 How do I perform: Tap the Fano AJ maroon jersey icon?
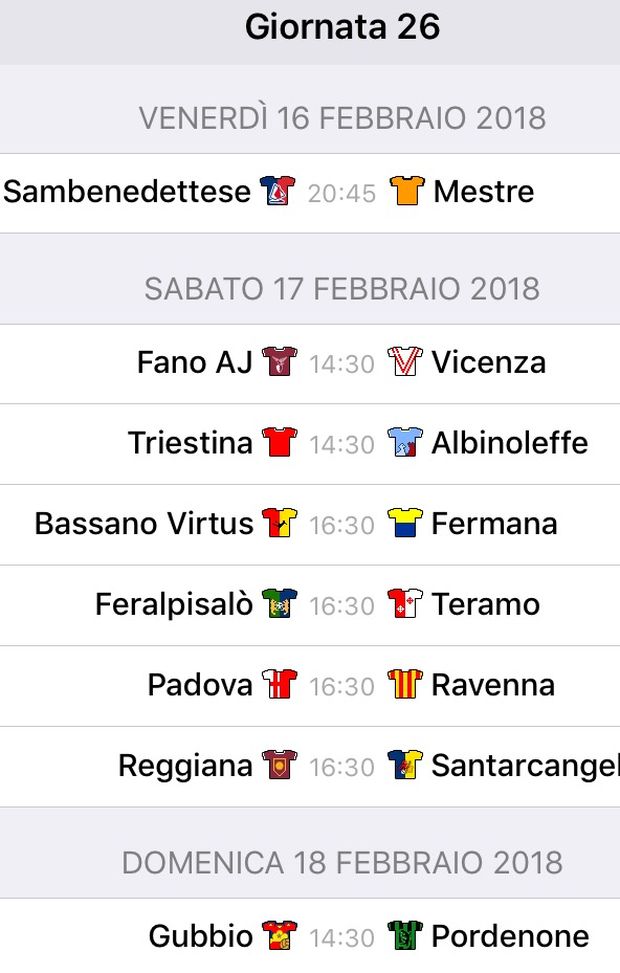[x=279, y=362]
